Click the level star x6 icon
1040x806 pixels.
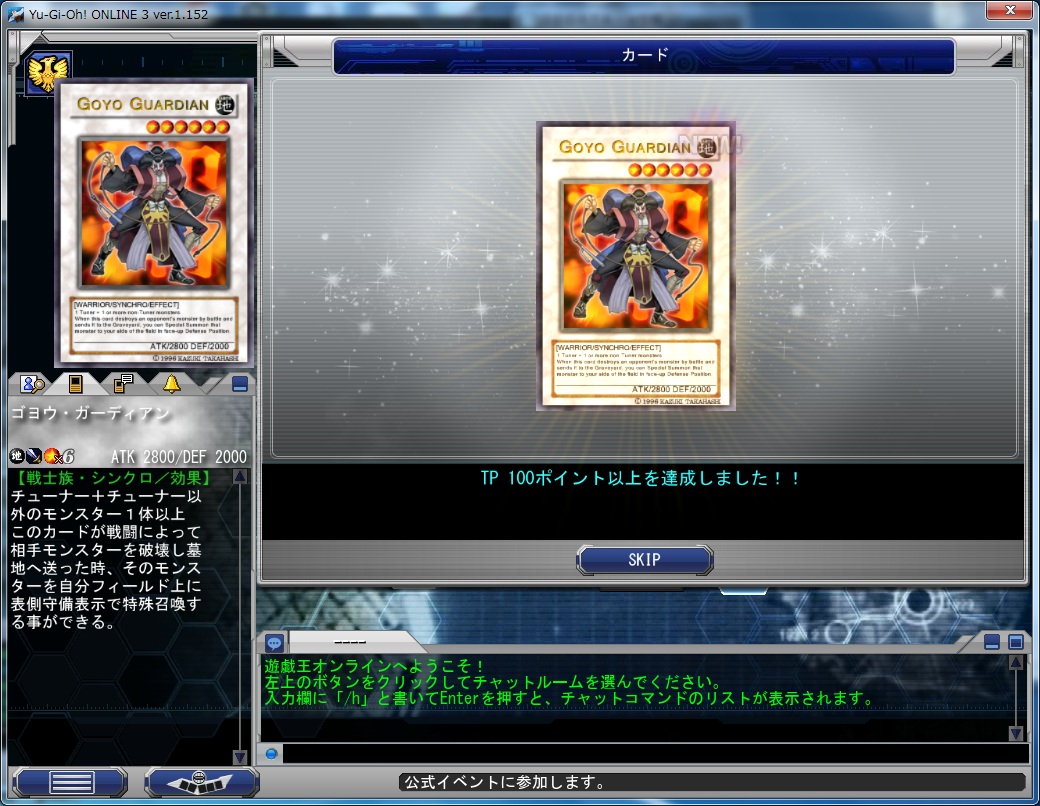click(x=59, y=456)
